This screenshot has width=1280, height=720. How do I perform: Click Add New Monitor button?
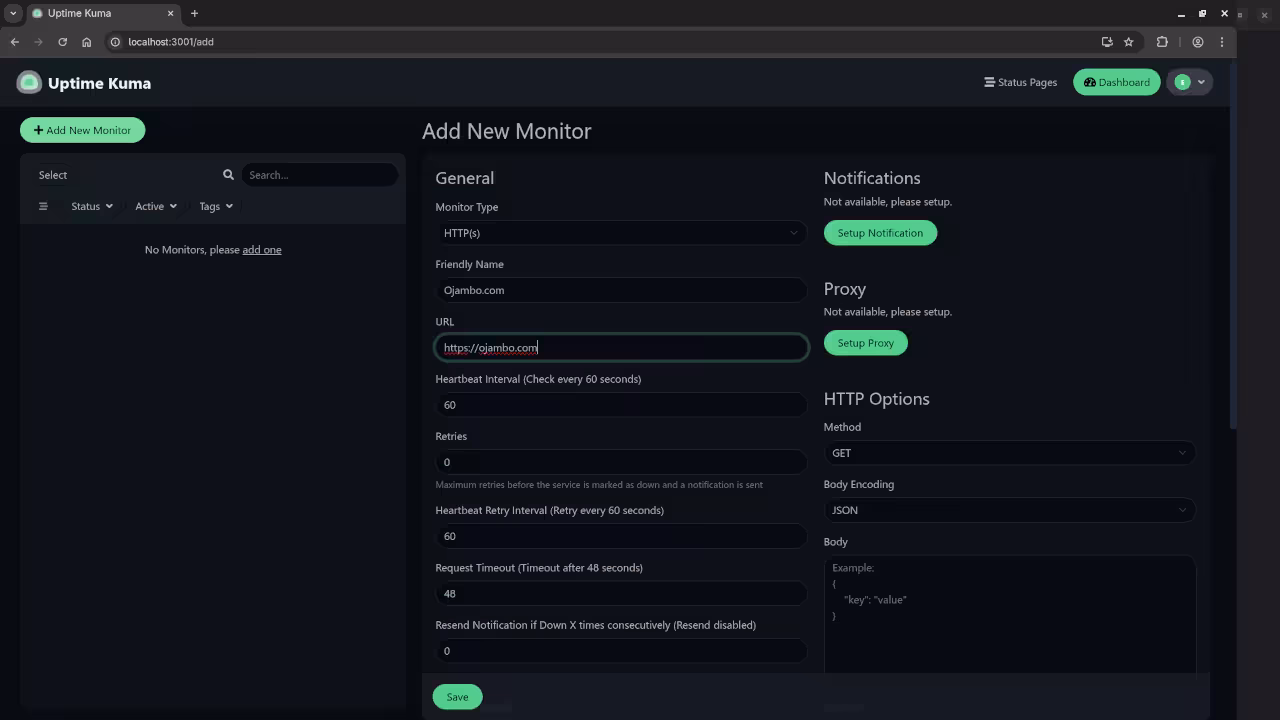click(82, 130)
